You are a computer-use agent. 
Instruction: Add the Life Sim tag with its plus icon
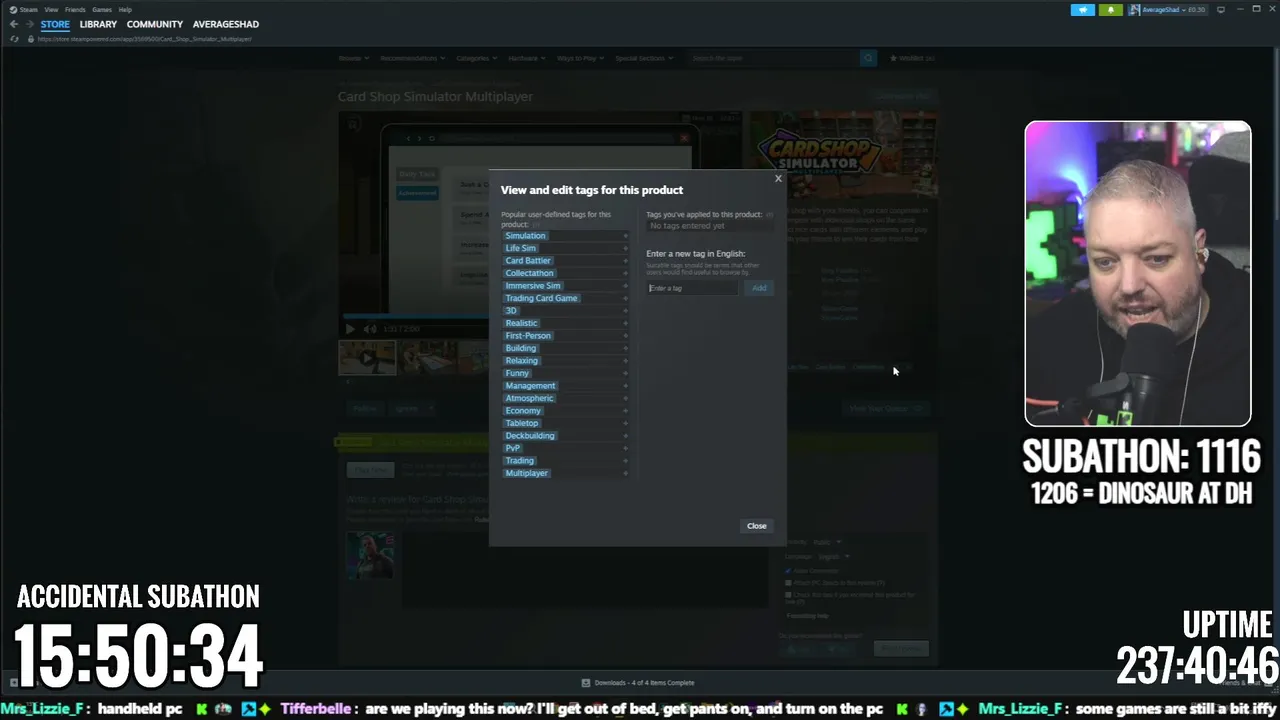626,248
